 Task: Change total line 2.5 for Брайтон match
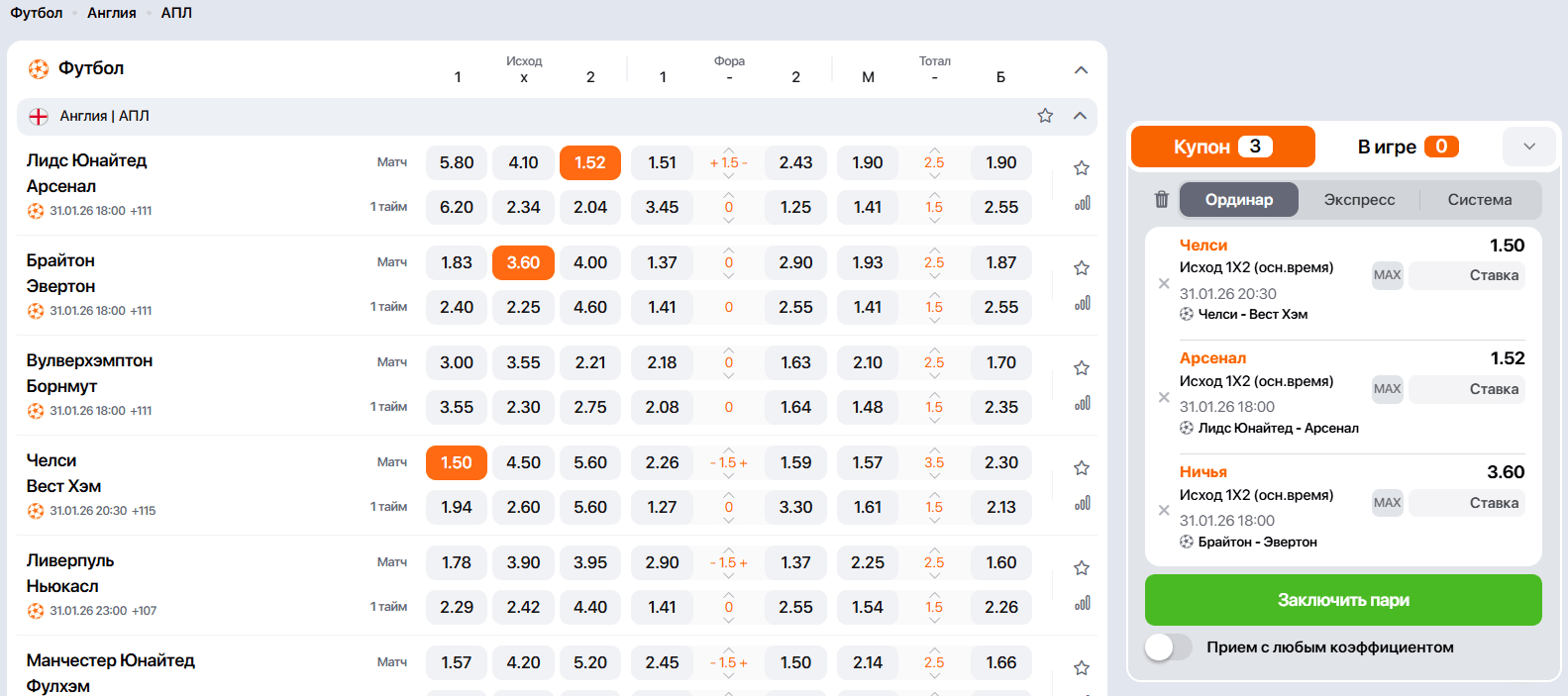934,262
